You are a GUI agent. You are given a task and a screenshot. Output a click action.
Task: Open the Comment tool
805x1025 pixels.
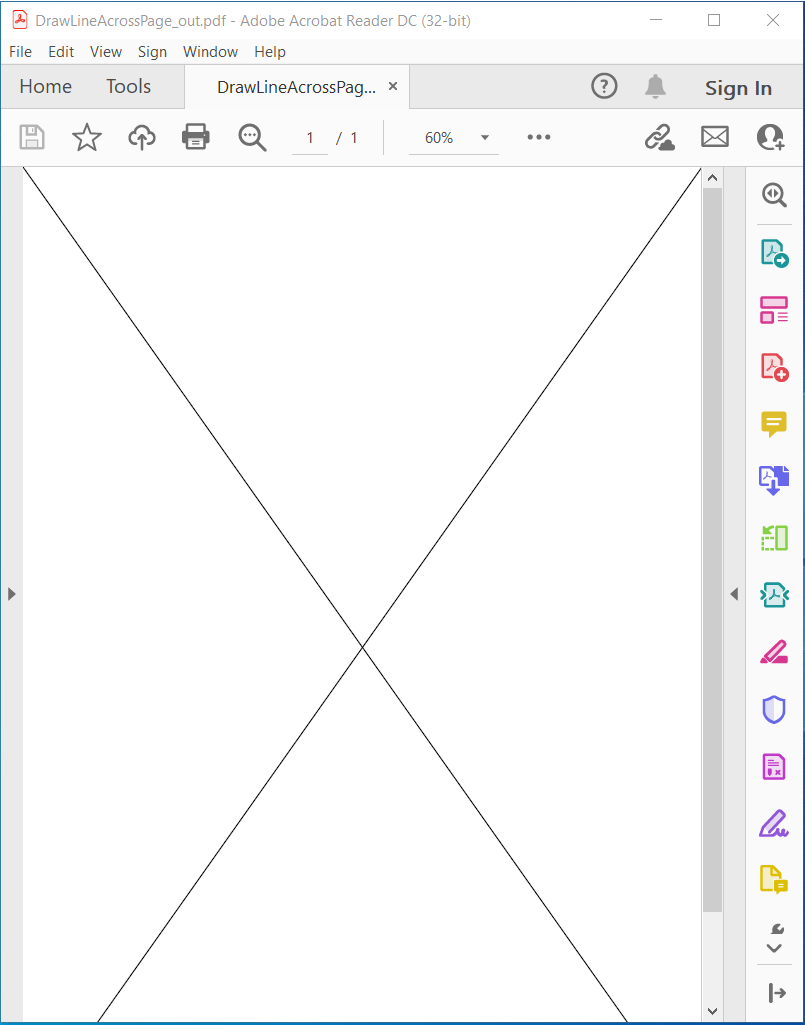(773, 424)
